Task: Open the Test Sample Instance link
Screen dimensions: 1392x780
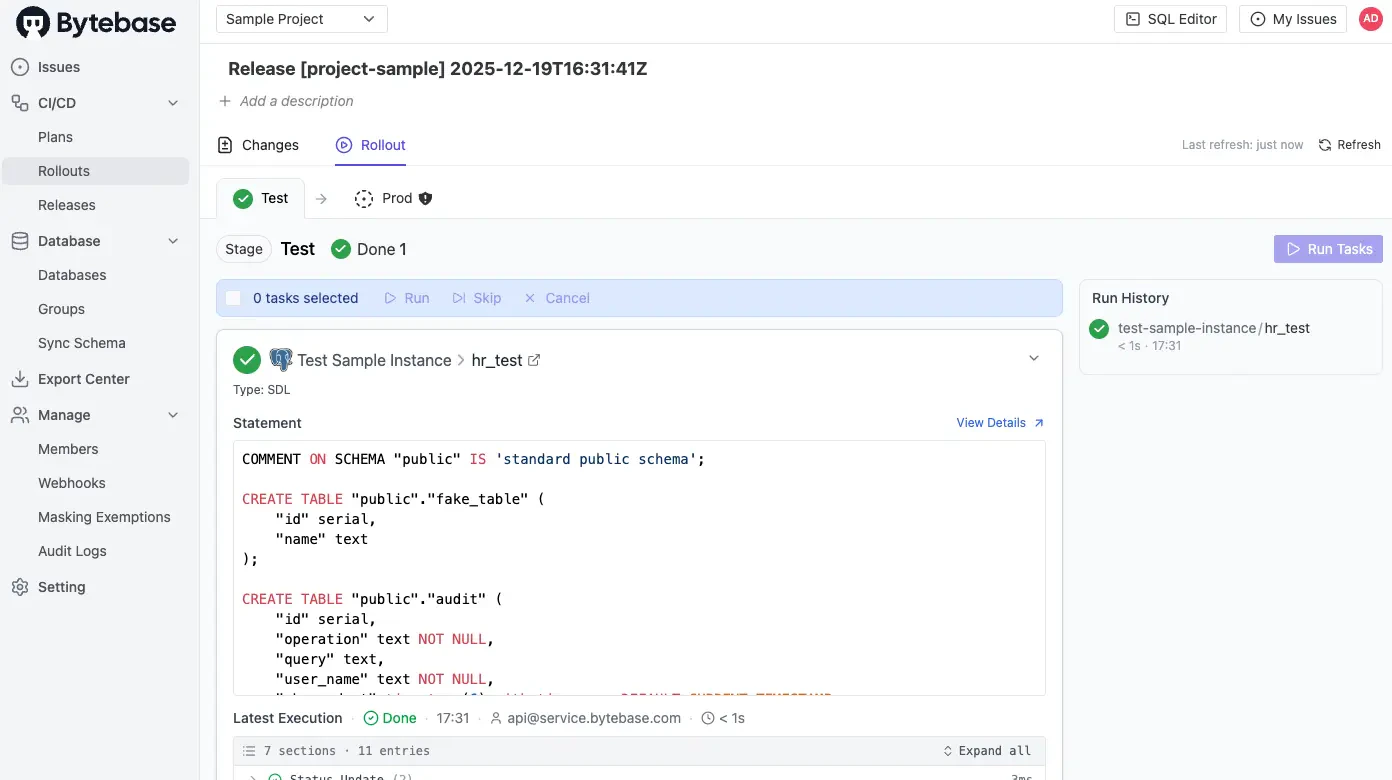Action: 374,360
